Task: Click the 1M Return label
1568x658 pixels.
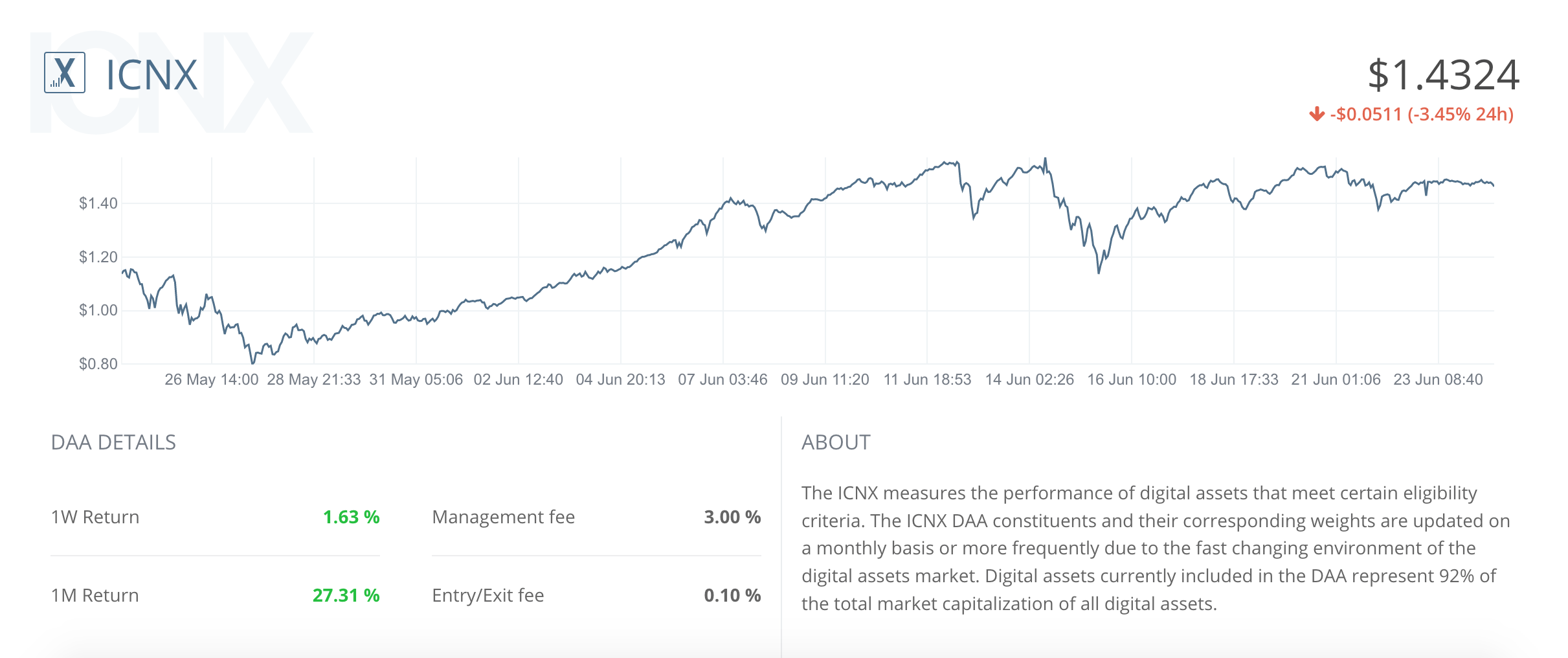Action: click(95, 595)
